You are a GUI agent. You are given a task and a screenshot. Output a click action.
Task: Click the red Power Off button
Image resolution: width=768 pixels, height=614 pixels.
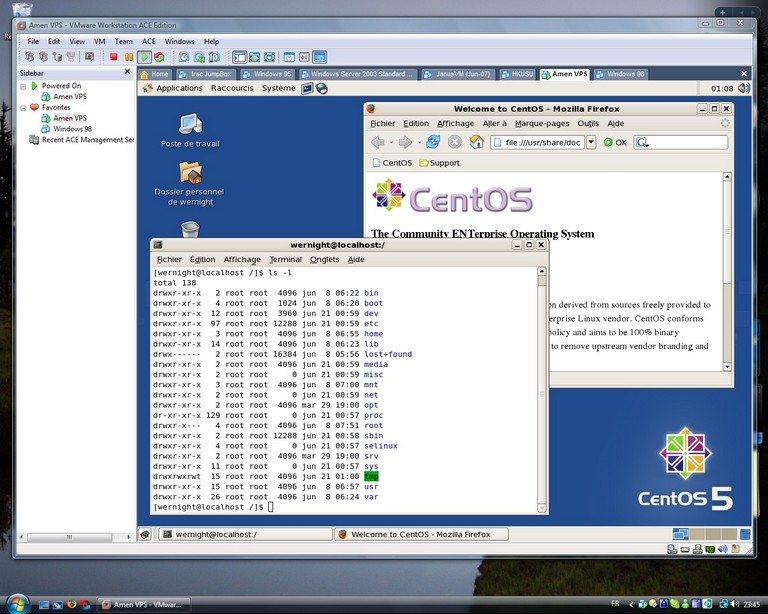113,57
